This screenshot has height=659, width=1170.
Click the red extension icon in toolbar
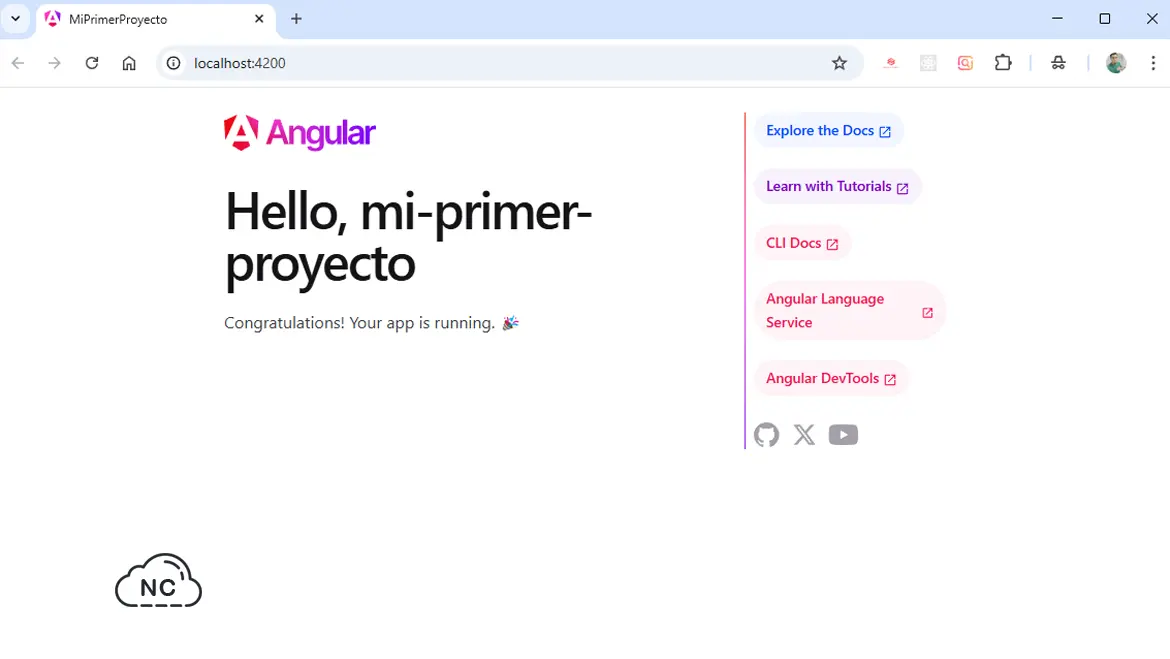coord(890,63)
